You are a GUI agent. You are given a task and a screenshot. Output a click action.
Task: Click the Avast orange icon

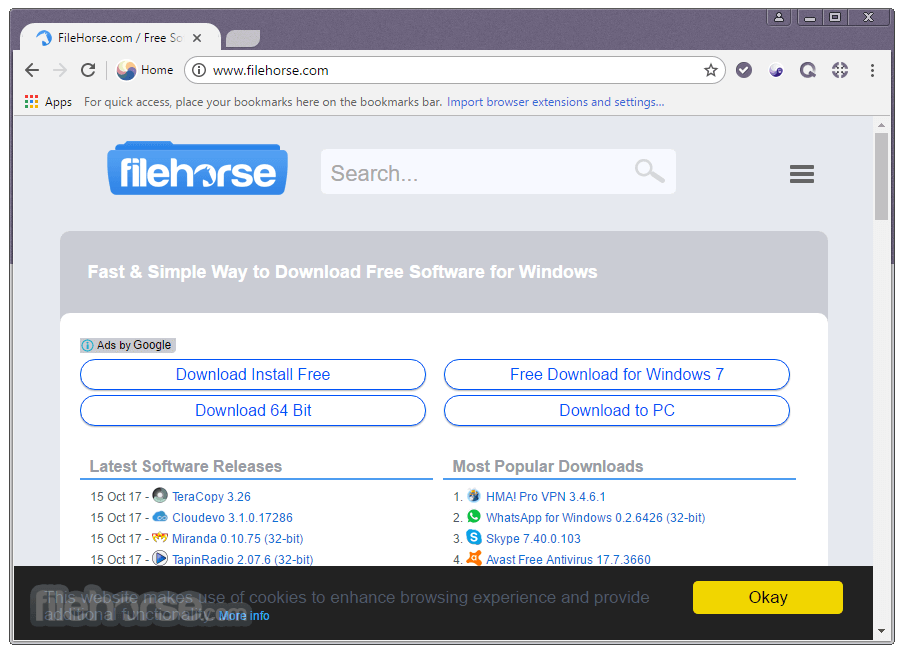tap(473, 558)
